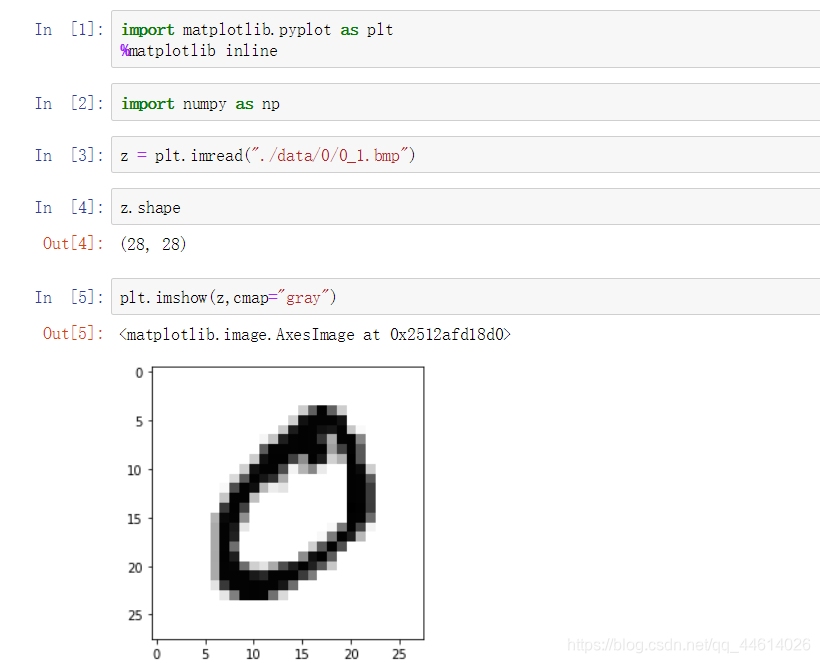Click the y-axis tick label 5
This screenshot has height=663, width=820.
[139, 421]
